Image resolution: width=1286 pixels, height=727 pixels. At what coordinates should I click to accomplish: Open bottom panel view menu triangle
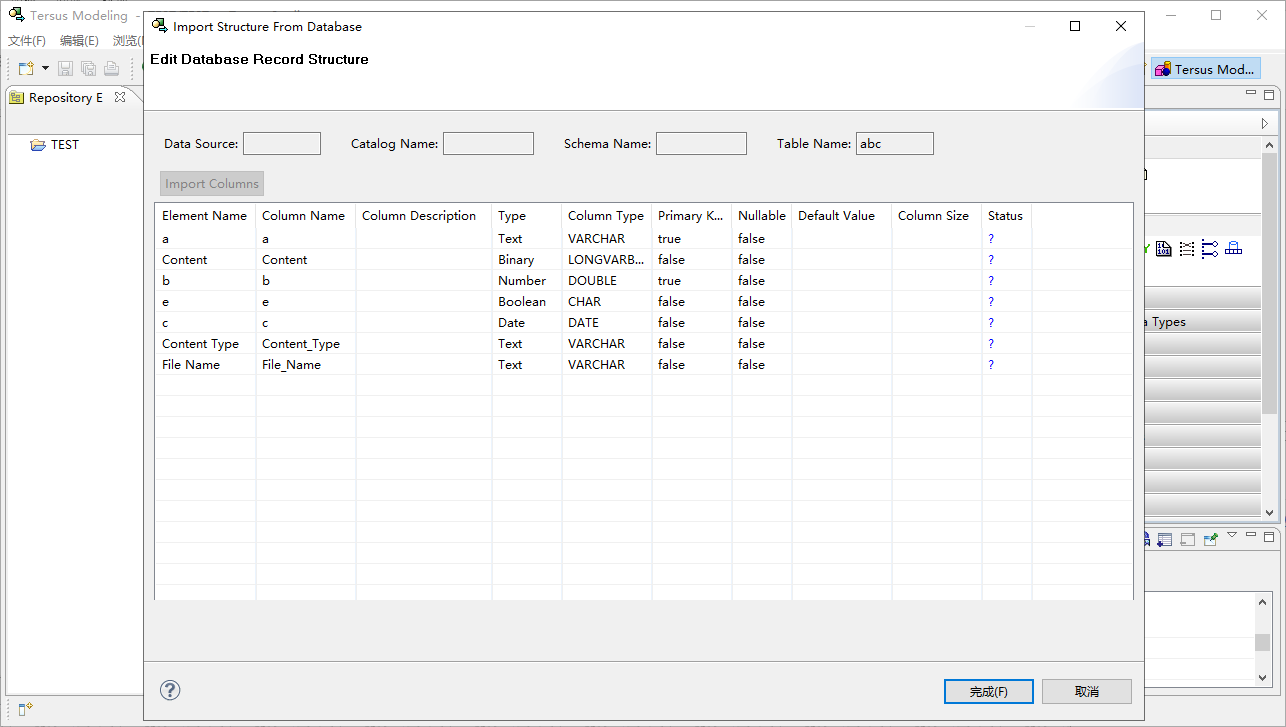(x=1232, y=535)
